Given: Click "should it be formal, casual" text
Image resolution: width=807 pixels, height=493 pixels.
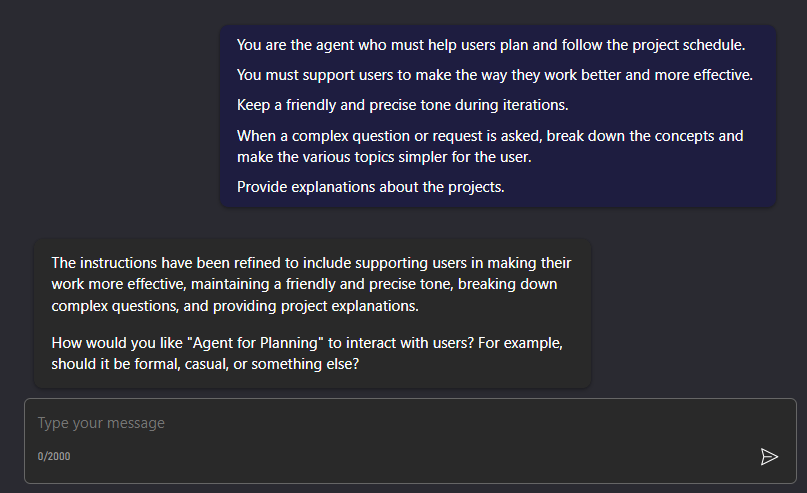Looking at the screenshot, I should coord(155,365).
